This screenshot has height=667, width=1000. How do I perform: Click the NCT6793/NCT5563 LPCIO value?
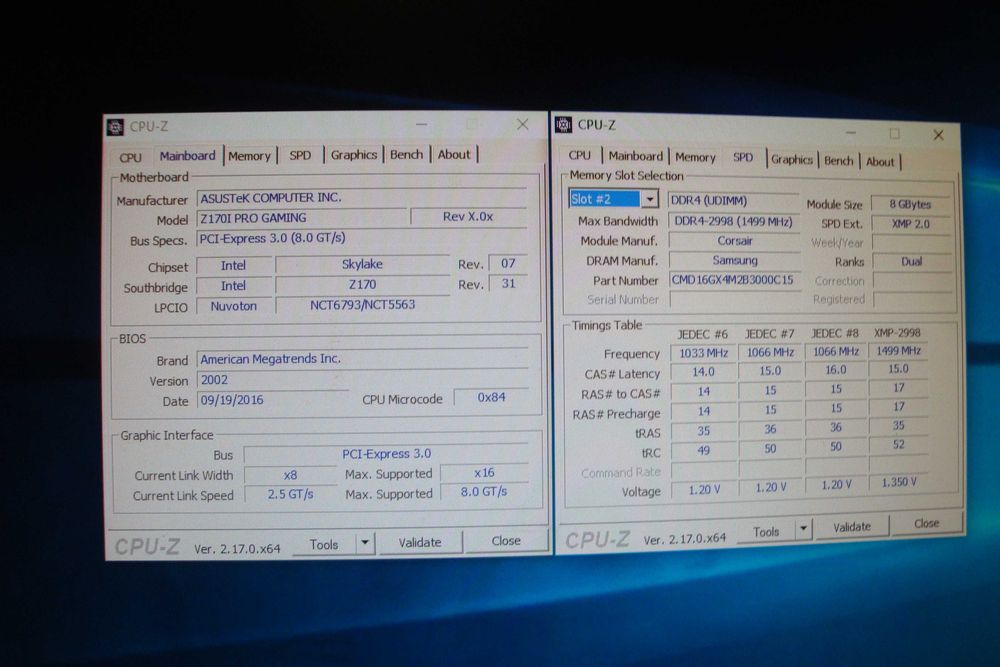coord(362,305)
